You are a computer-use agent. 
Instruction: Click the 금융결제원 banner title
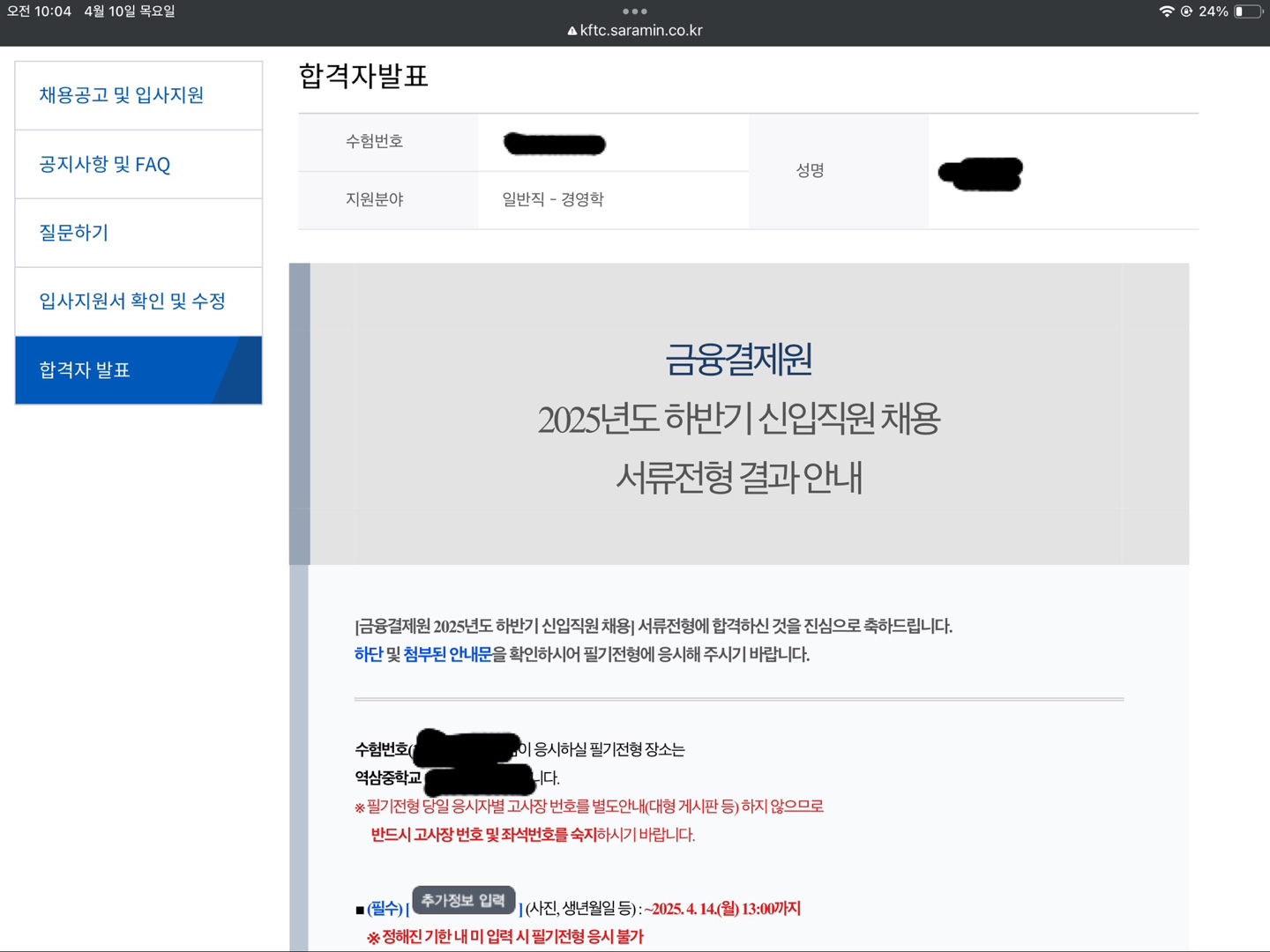pyautogui.click(x=739, y=360)
